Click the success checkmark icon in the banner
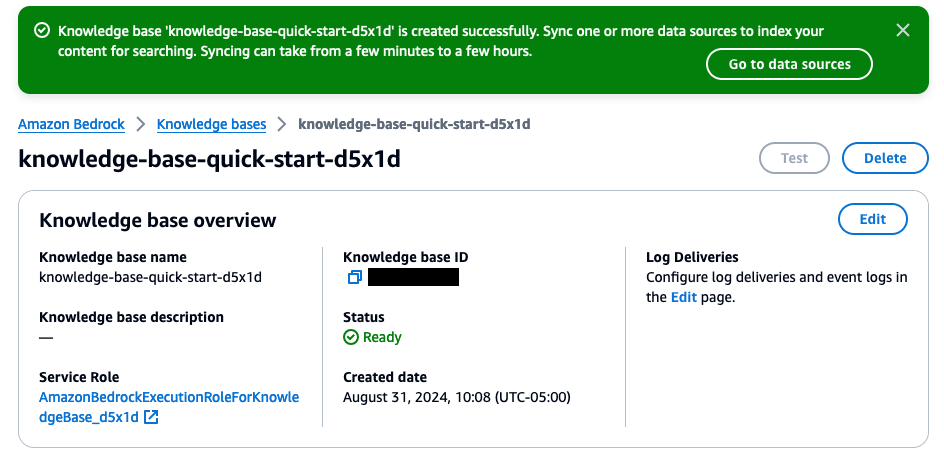This screenshot has width=944, height=453. (41, 31)
